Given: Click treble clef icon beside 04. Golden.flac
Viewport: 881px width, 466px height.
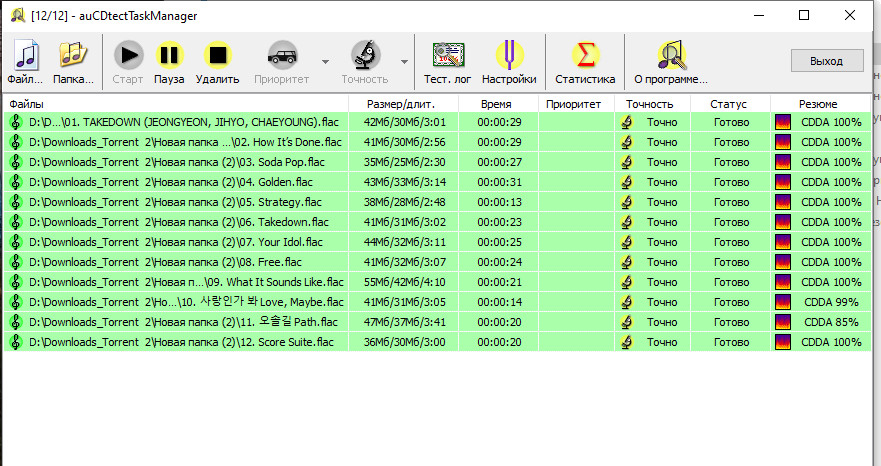Looking at the screenshot, I should (15, 182).
